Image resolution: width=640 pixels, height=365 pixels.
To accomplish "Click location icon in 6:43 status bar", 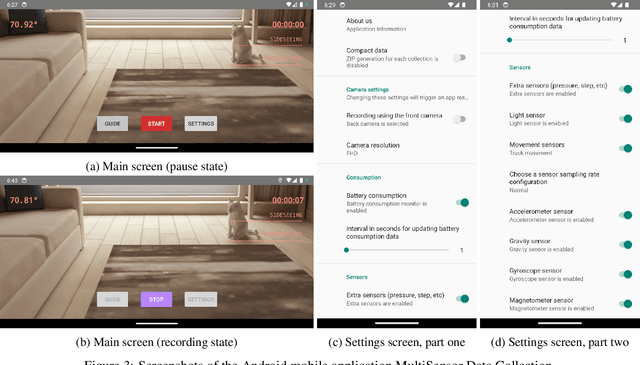I will point(280,180).
